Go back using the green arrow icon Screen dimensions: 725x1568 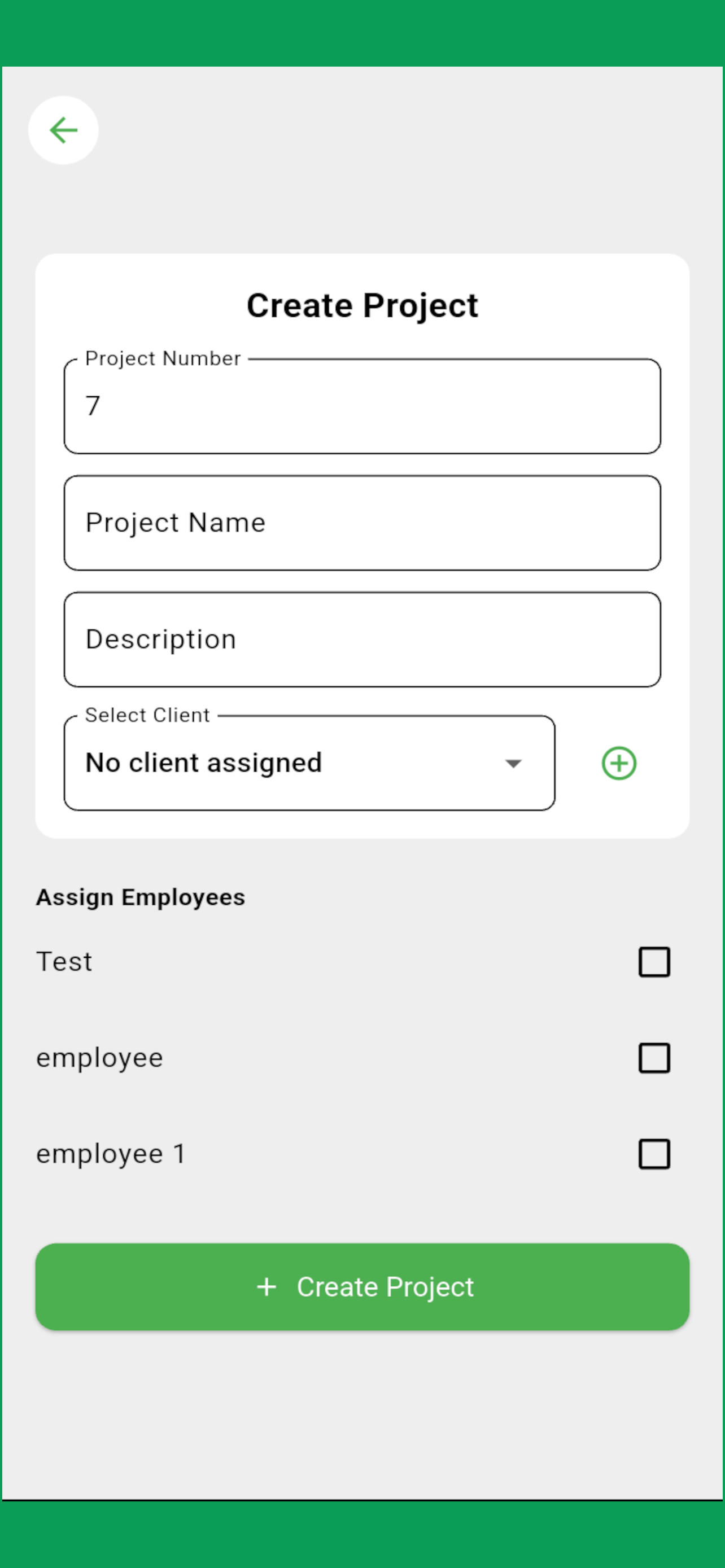63,130
